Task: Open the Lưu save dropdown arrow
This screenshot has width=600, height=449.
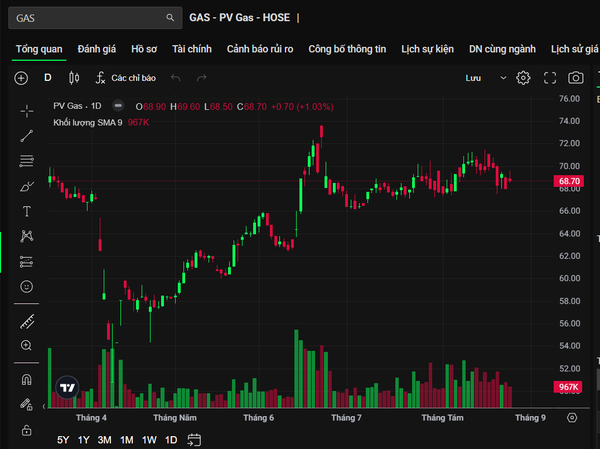Action: coord(504,78)
